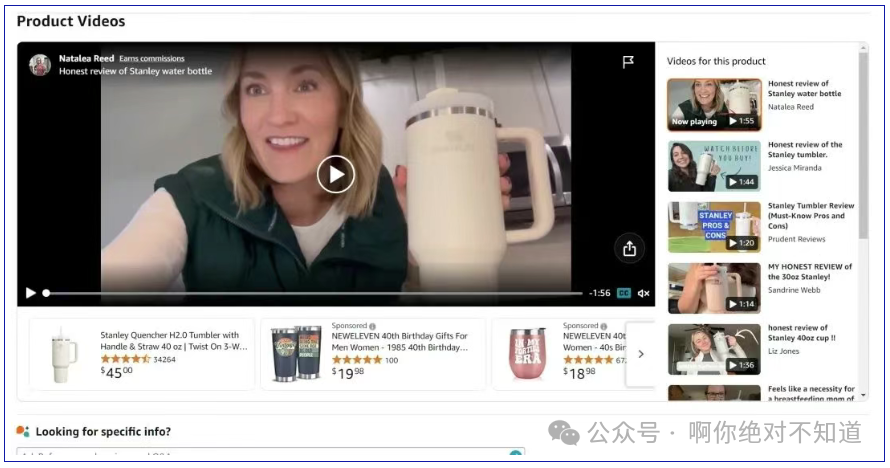The height and width of the screenshot is (468, 890).
Task: Play Liz Jones Stanley 40oz cup video
Action: pos(714,349)
